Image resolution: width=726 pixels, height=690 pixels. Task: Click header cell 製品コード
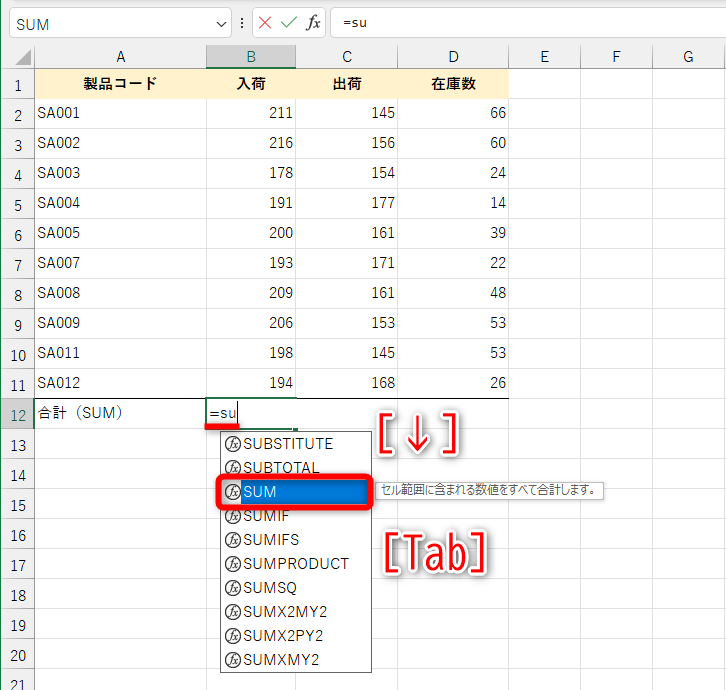(120, 84)
